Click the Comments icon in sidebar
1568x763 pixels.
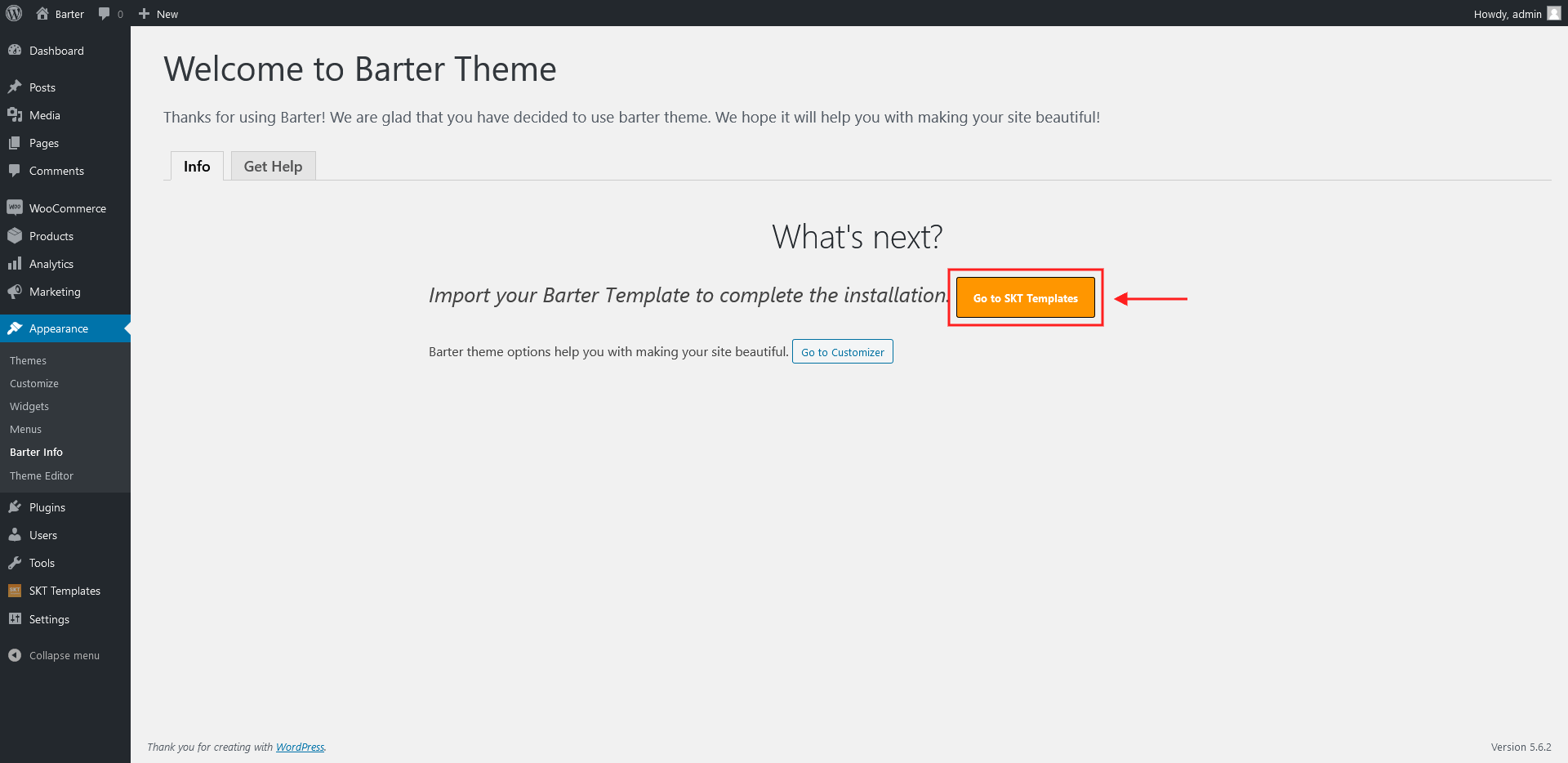[15, 170]
